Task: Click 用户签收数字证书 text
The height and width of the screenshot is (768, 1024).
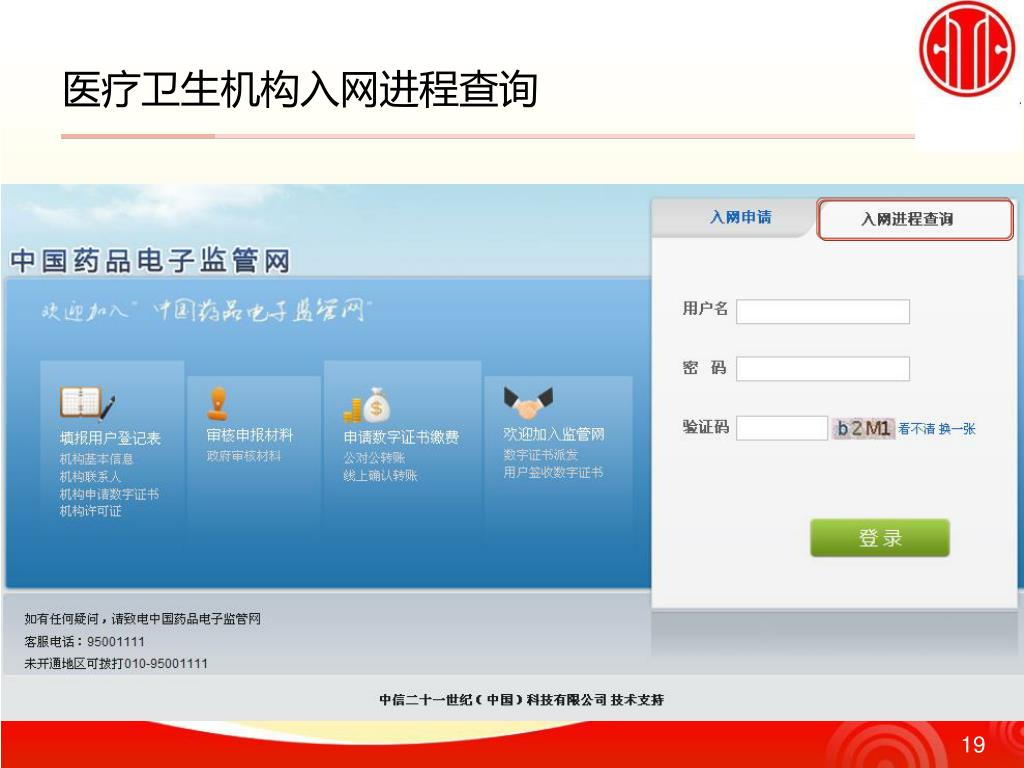Action: (552, 472)
